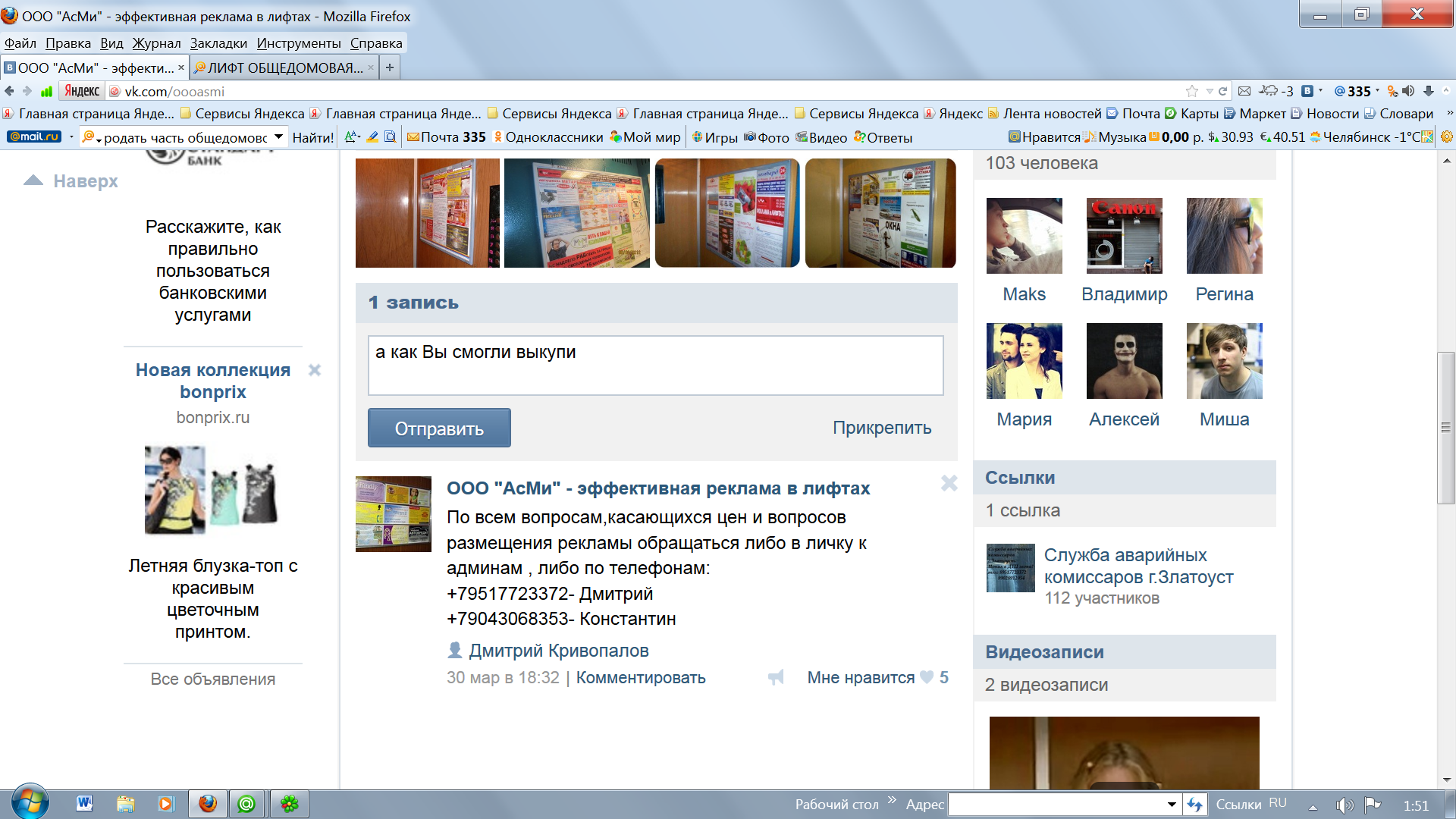Open Фото from the mail.ru toolbar
Screen dimensions: 1456x819
click(767, 137)
